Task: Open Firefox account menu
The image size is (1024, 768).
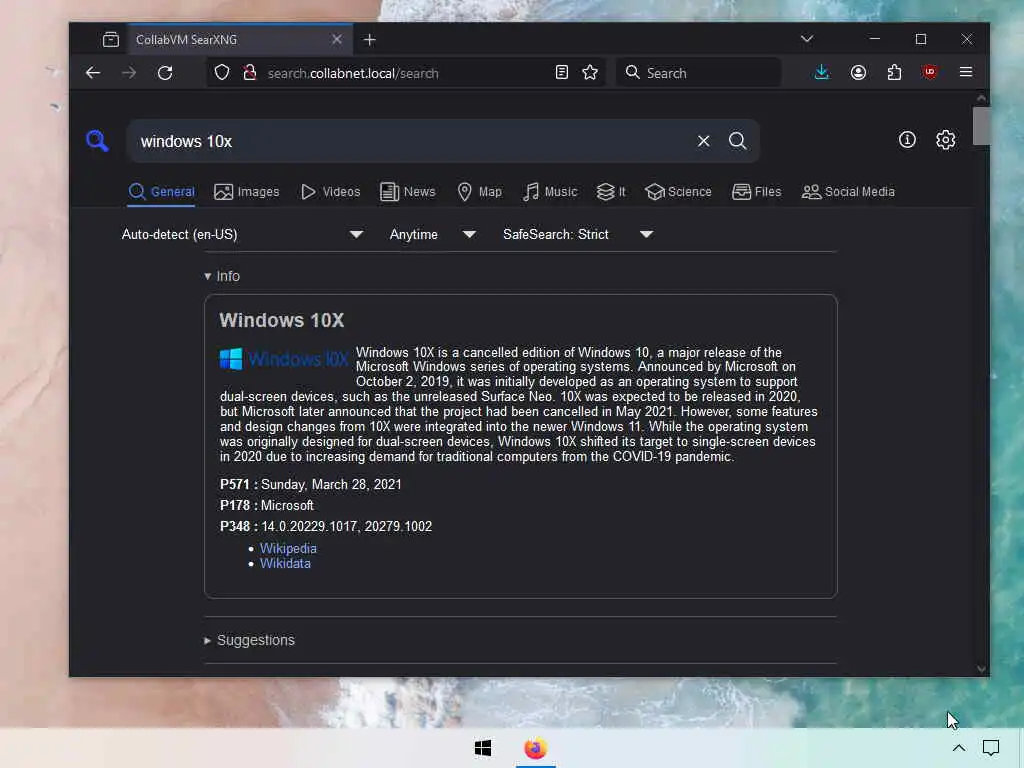Action: (858, 72)
